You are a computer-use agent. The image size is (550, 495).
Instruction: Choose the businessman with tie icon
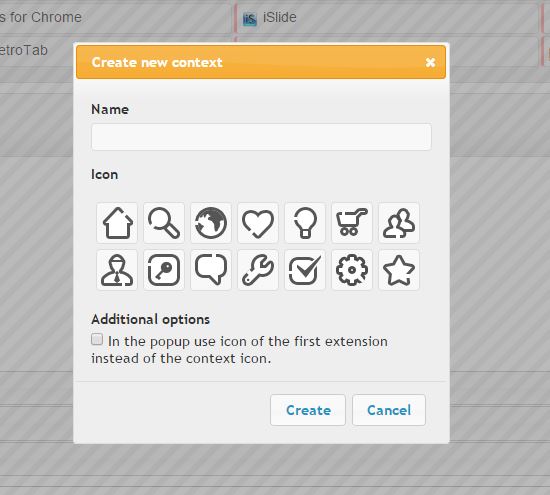tap(117, 270)
